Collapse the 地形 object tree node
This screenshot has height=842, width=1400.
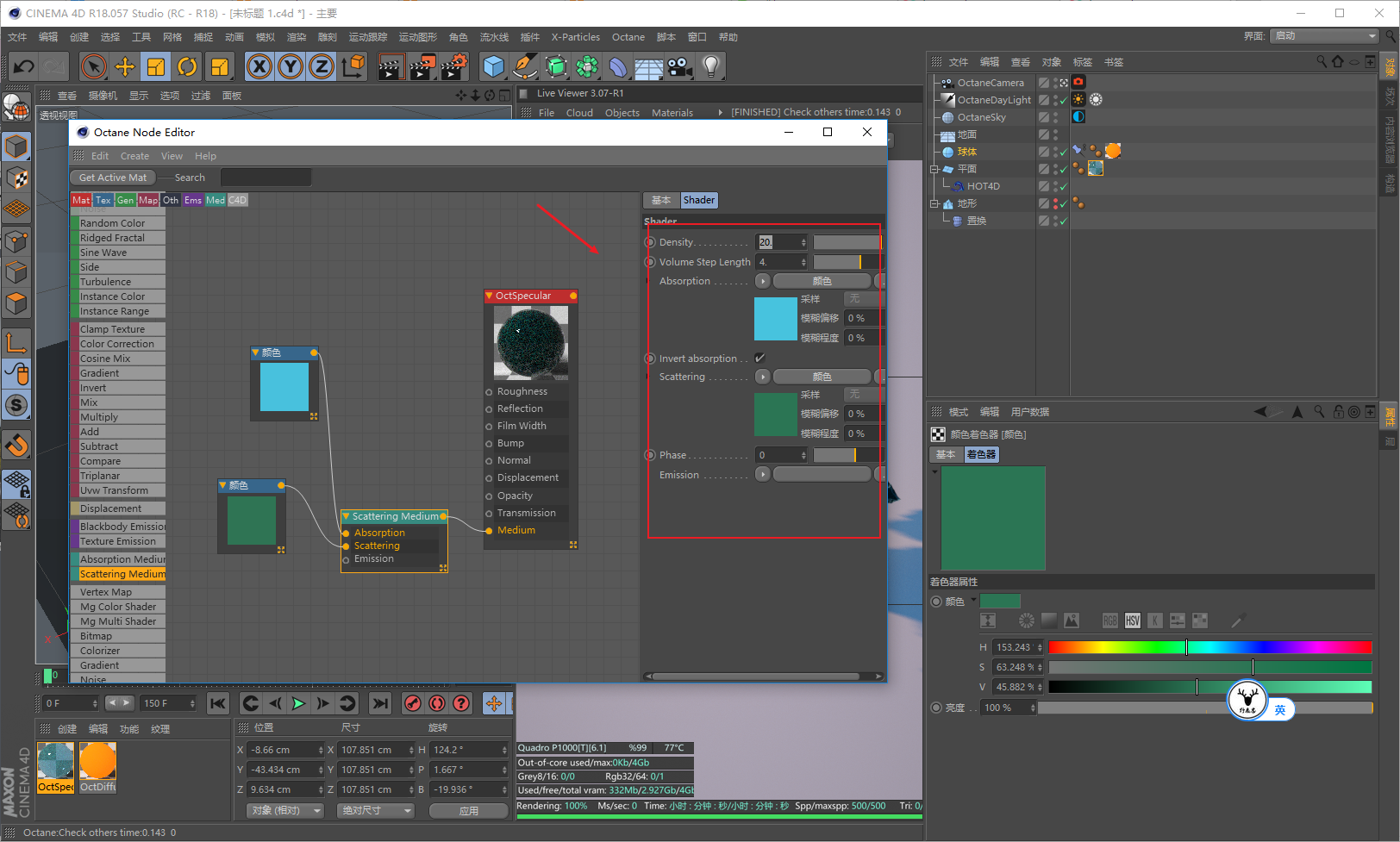pyautogui.click(x=934, y=203)
